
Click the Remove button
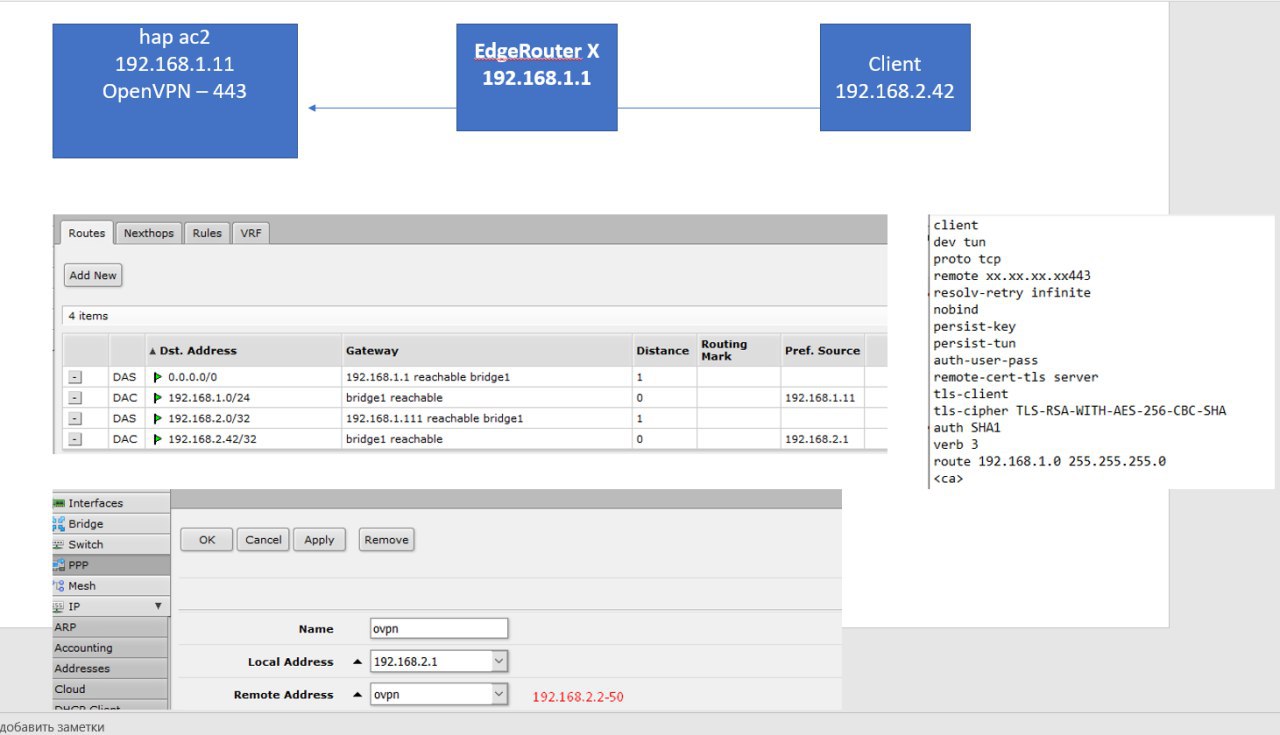pyautogui.click(x=386, y=540)
